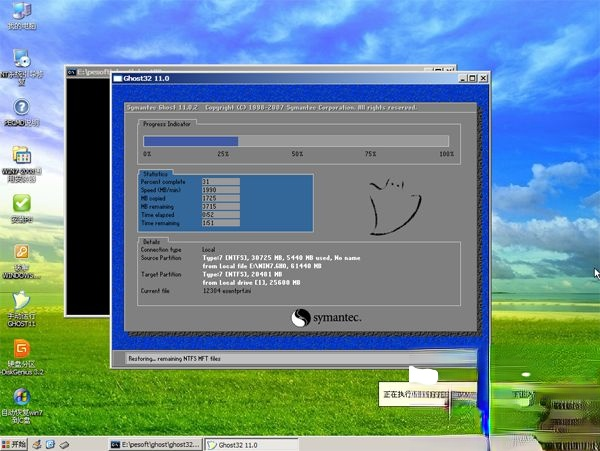The image size is (600, 451).
Task: Click the Time remaining value
Action: tap(221, 223)
